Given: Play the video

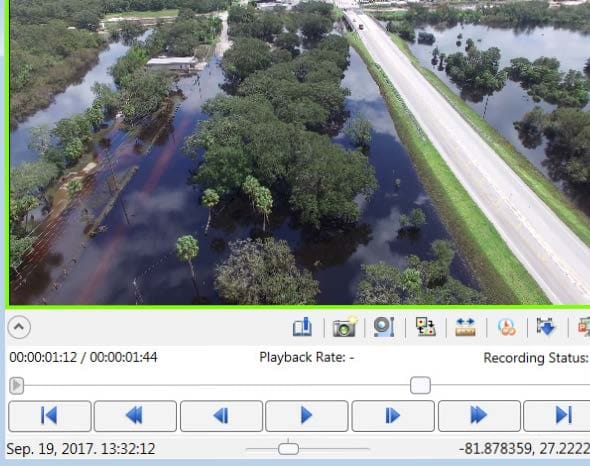Looking at the screenshot, I should pyautogui.click(x=307, y=416).
